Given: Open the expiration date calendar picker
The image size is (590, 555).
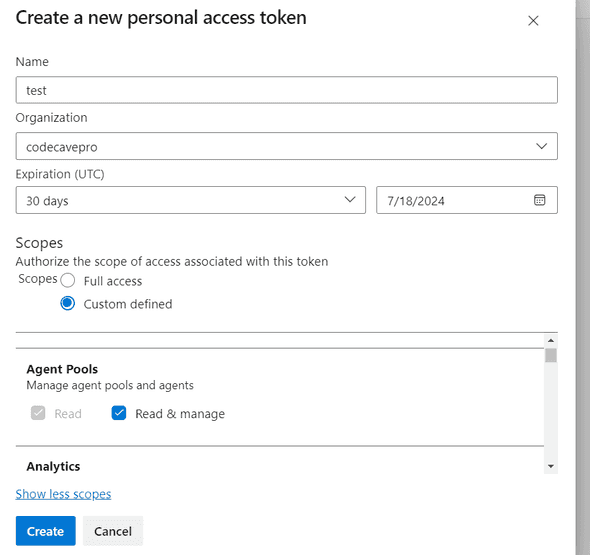Looking at the screenshot, I should (539, 200).
